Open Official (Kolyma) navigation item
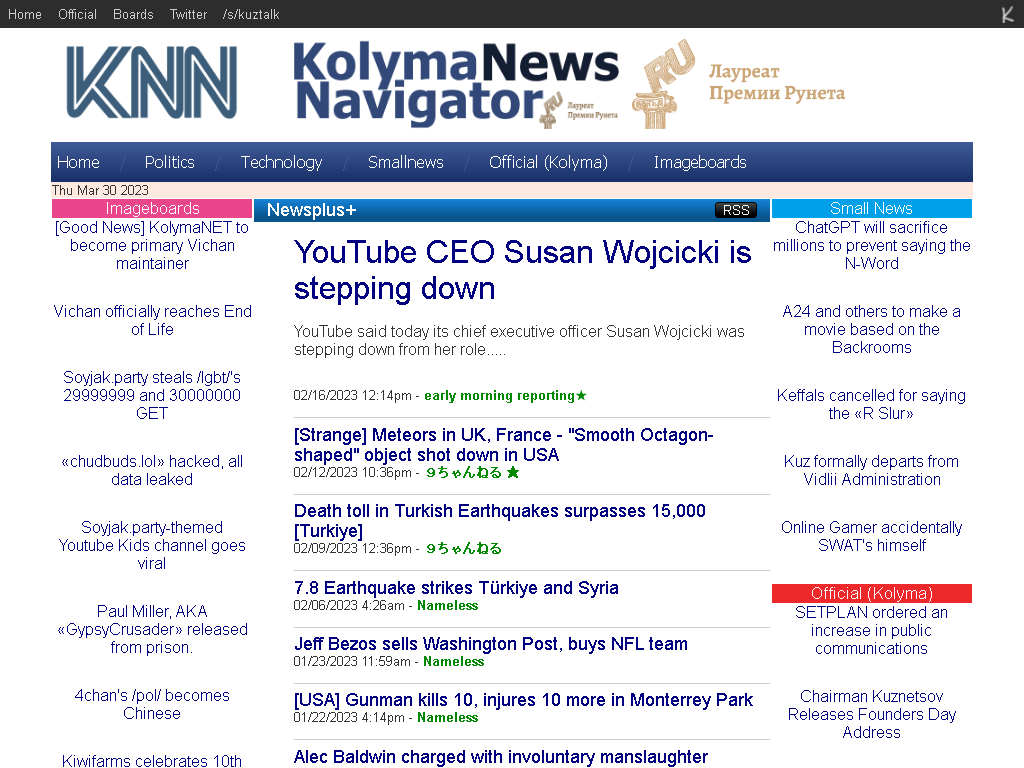Viewport: 1024px width, 768px height. 547,162
